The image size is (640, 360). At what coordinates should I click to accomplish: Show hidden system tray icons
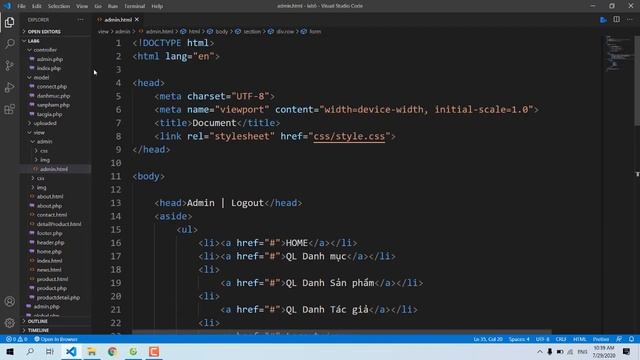pyautogui.click(x=540, y=351)
